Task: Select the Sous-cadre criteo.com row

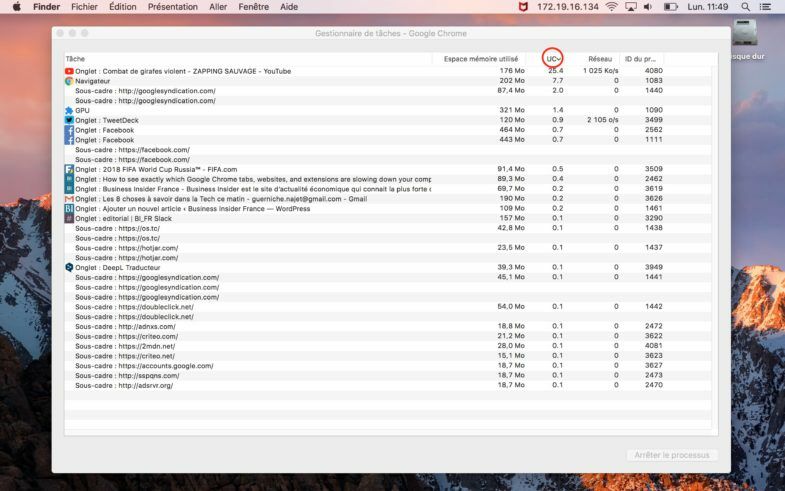Action: [388, 336]
